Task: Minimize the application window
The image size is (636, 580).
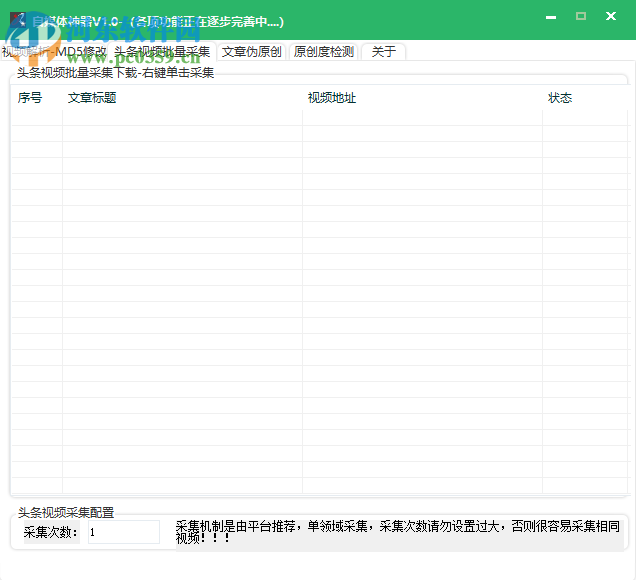Action: pyautogui.click(x=551, y=17)
